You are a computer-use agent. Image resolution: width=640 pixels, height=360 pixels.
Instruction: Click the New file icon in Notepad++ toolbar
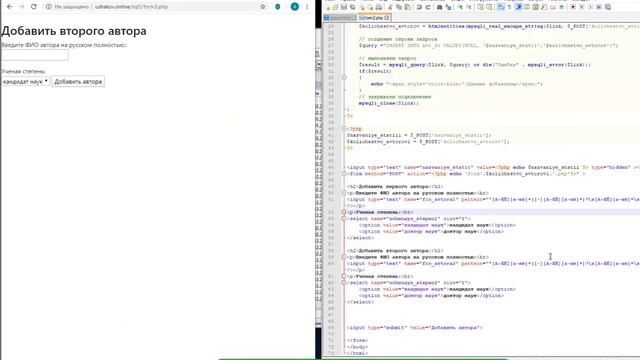pyautogui.click(x=327, y=7)
